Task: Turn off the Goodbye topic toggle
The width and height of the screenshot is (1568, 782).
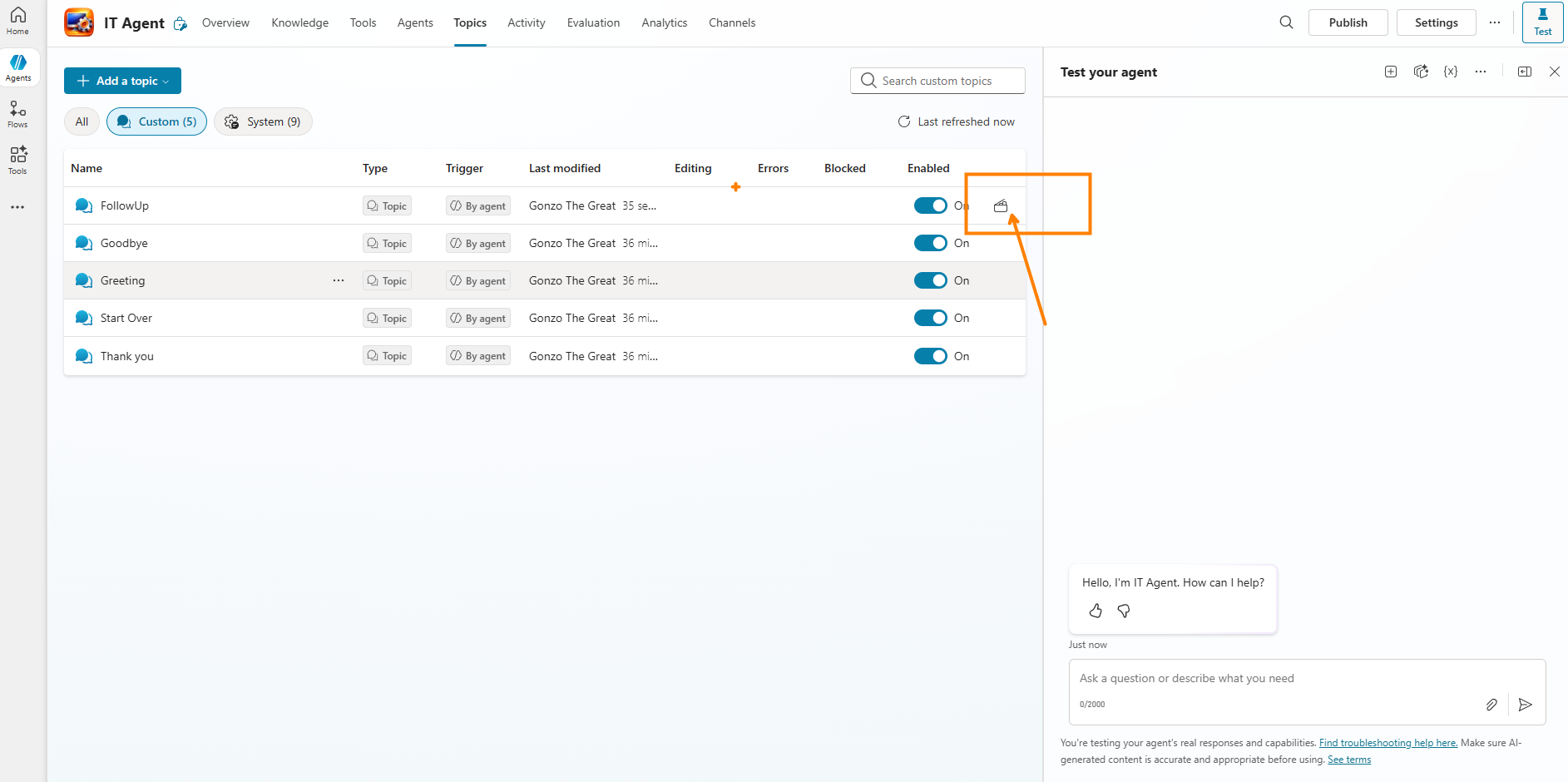Action: [x=930, y=243]
